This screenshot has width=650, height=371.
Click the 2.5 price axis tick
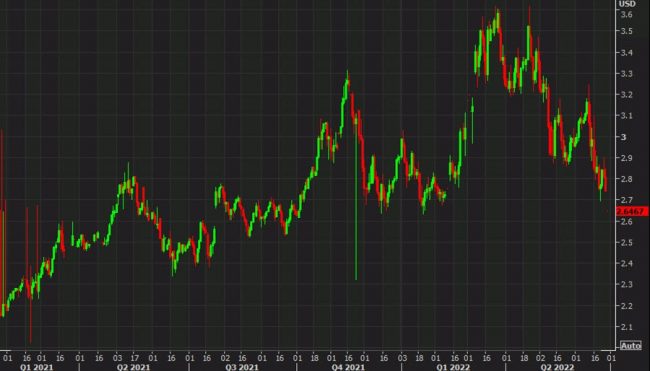(x=626, y=242)
